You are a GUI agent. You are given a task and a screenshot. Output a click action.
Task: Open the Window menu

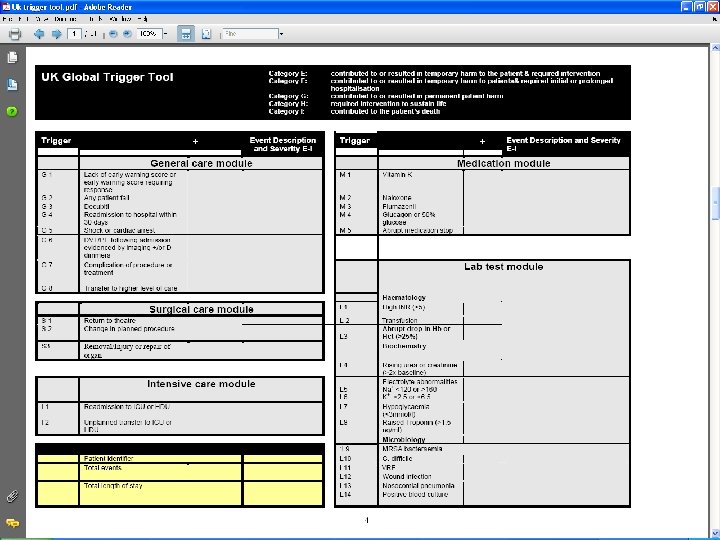coord(121,19)
